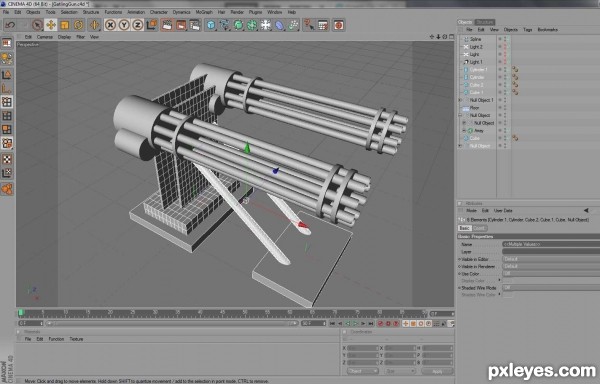Click the green NURBS generator icon
Screen dimensions: 600x384
tap(238, 25)
